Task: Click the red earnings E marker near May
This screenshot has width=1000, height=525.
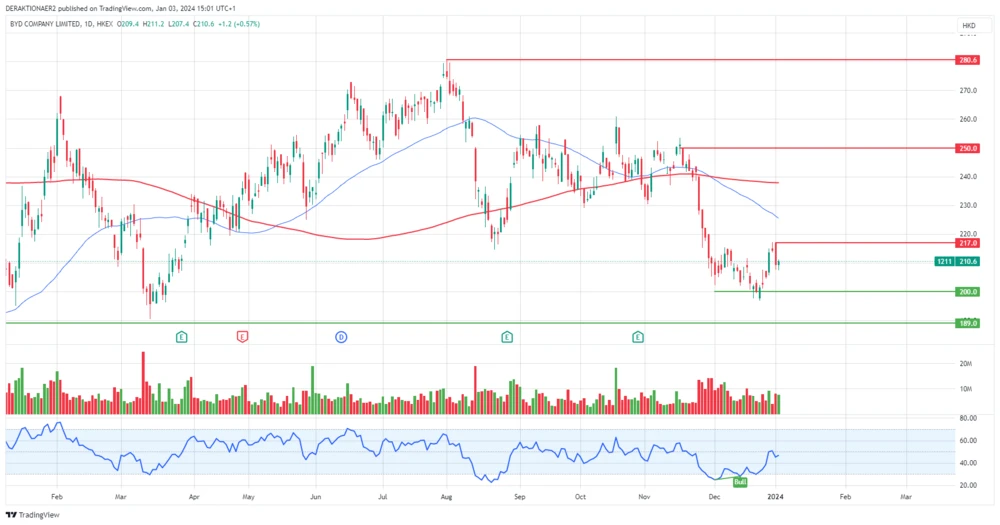Action: click(x=242, y=337)
